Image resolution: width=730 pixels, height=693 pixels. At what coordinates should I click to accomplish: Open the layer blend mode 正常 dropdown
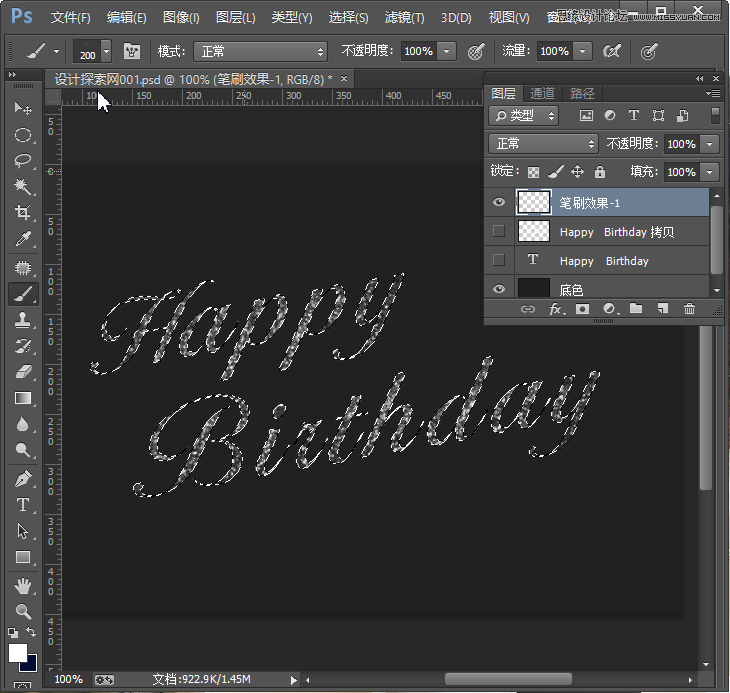coord(543,144)
